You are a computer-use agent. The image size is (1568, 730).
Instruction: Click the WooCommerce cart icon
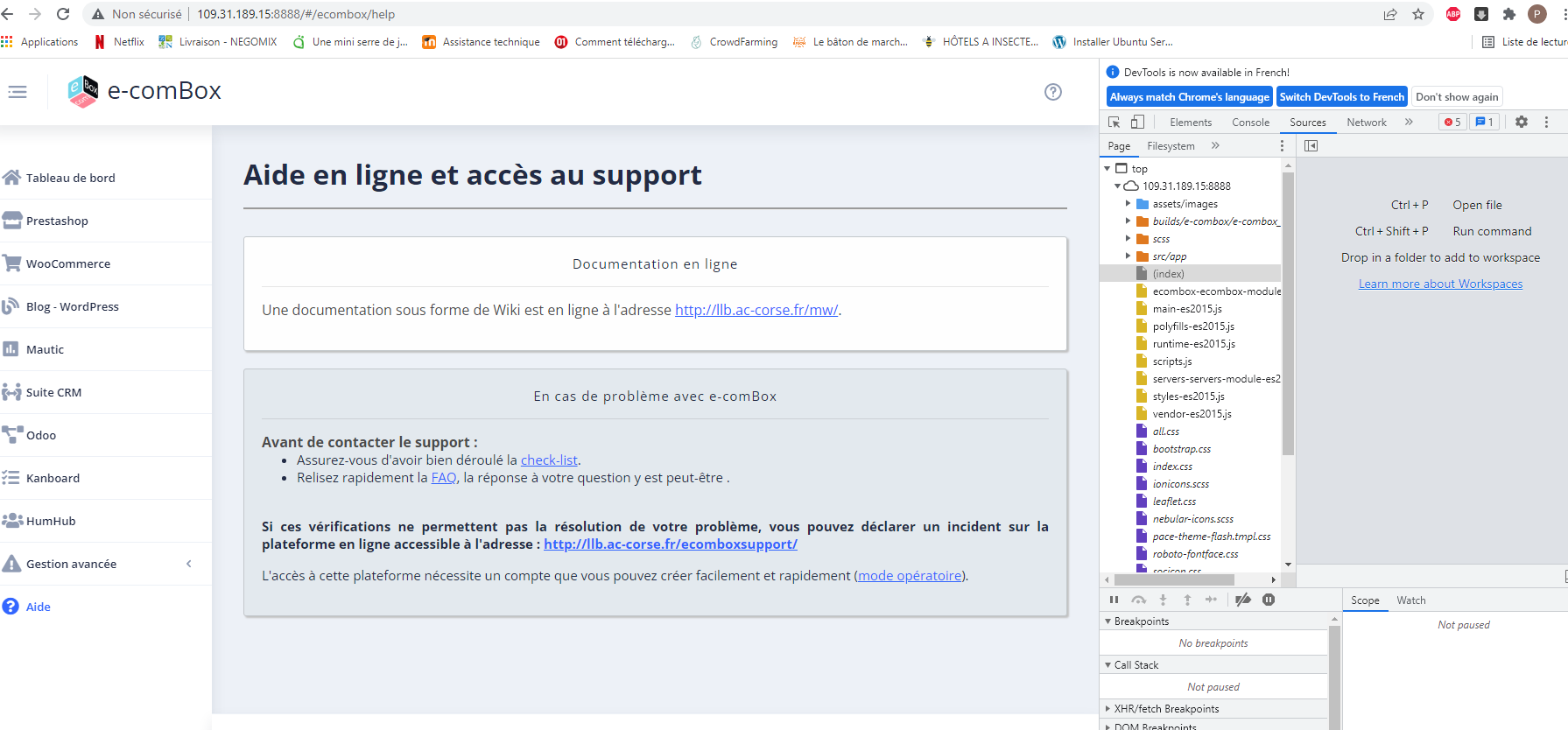click(11, 263)
